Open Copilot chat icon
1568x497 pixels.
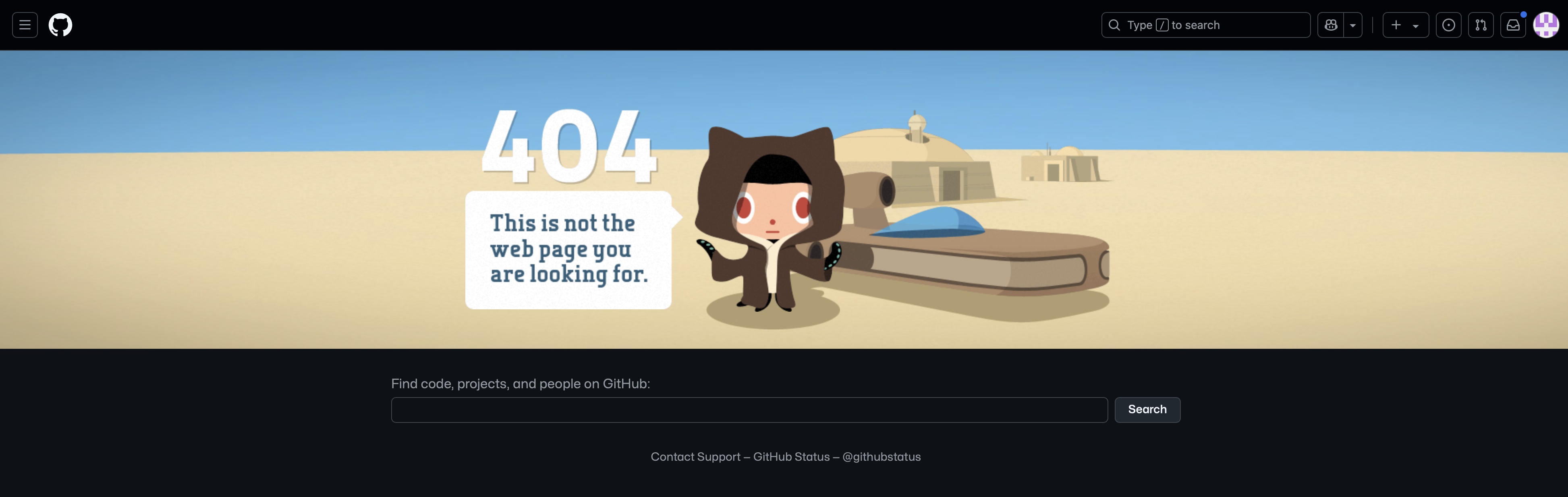pyautogui.click(x=1331, y=25)
